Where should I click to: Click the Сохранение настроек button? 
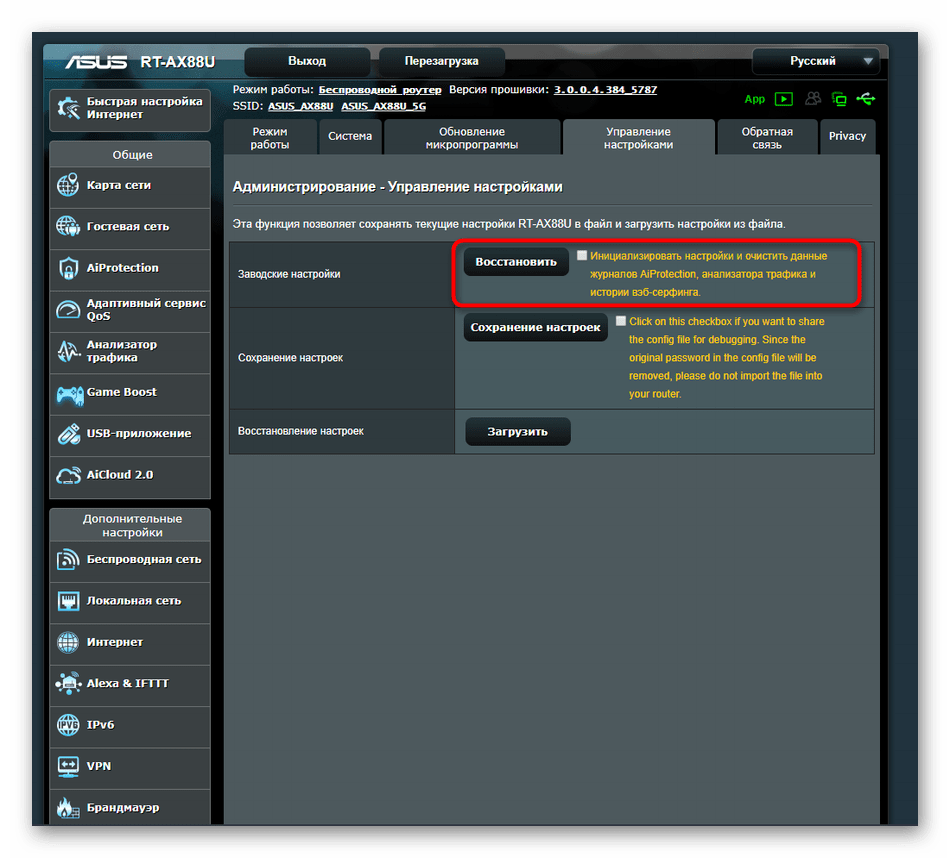pyautogui.click(x=536, y=327)
